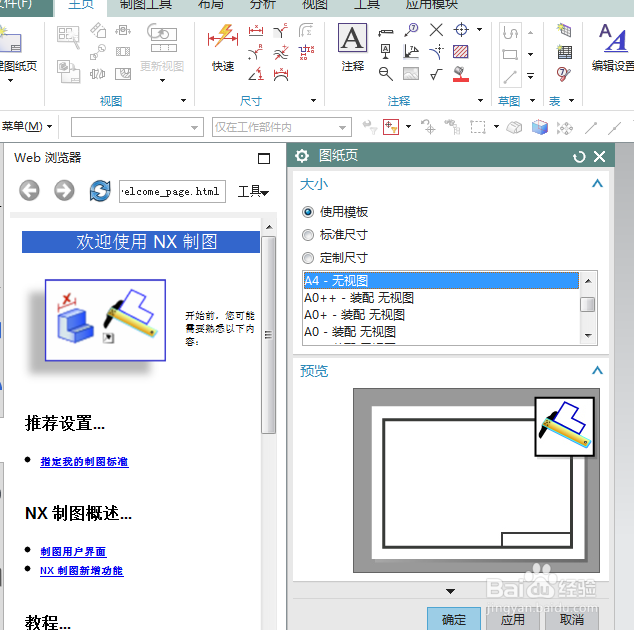Click the 取消 button

point(571,619)
